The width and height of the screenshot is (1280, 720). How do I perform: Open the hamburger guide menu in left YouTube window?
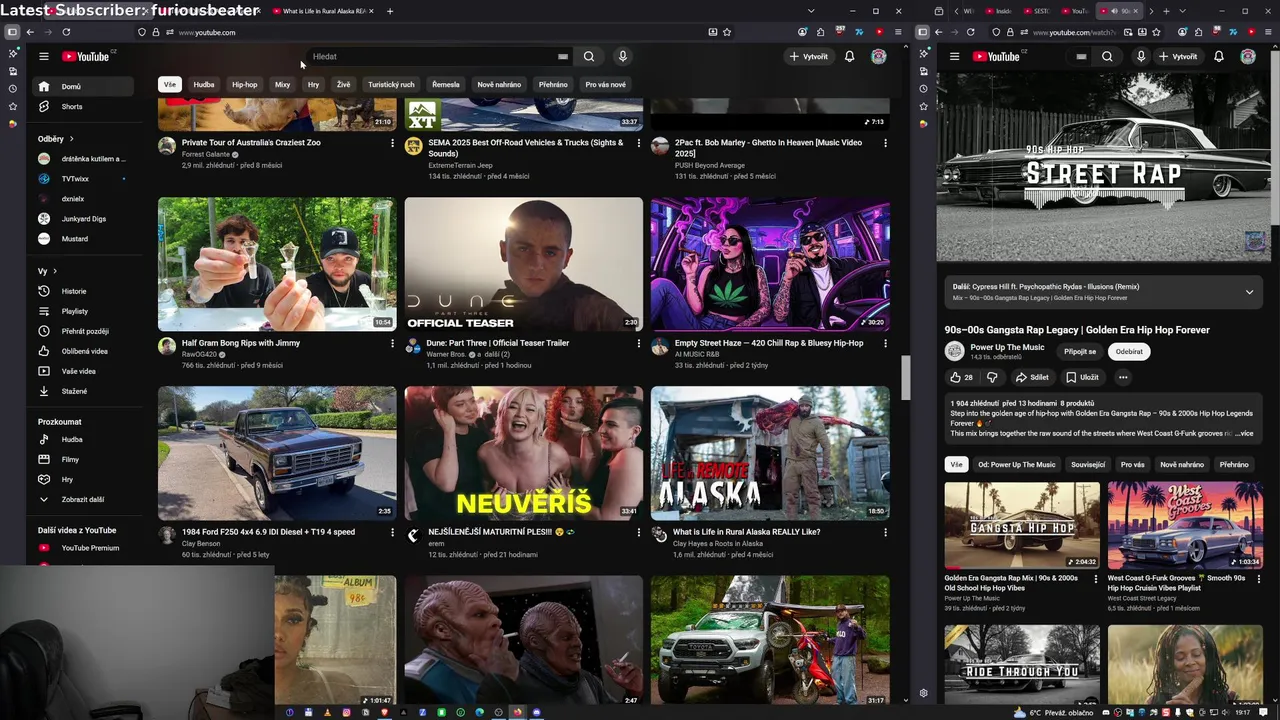(43, 57)
